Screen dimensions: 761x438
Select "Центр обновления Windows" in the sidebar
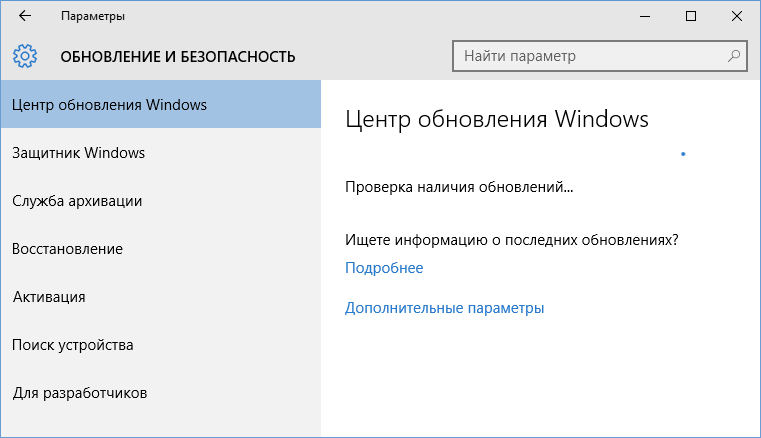click(161, 104)
